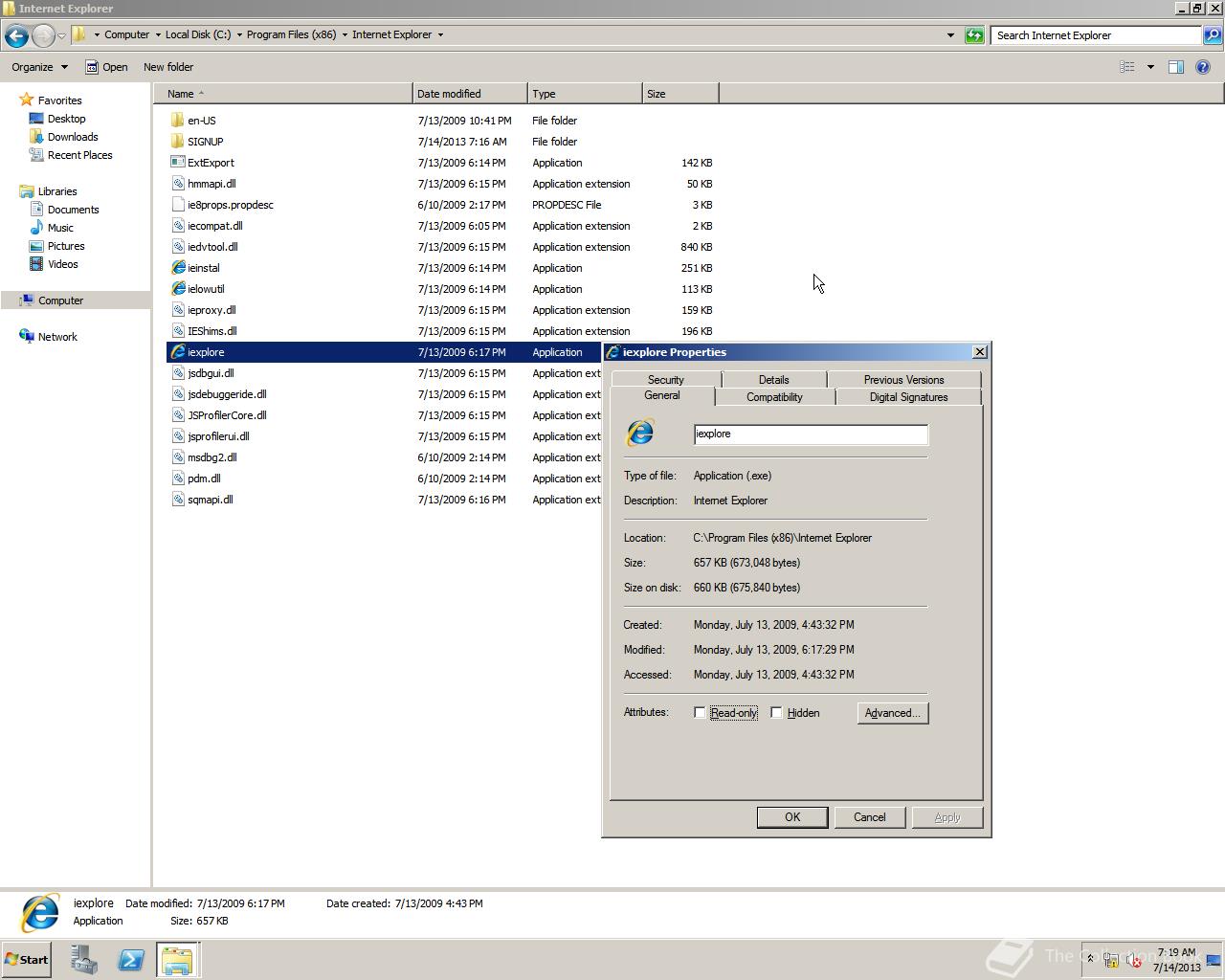Image resolution: width=1225 pixels, height=980 pixels.
Task: Open Videos library icon
Action: tap(36, 264)
